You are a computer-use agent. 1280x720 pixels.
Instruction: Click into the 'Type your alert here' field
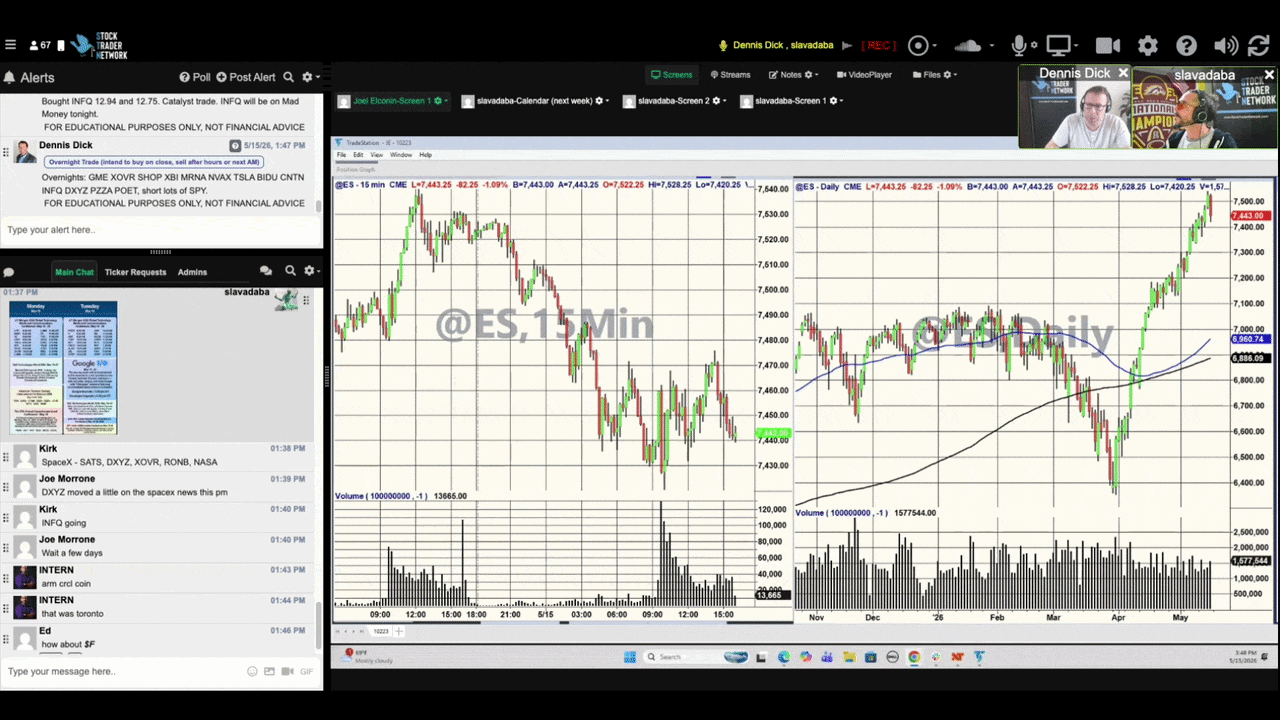coord(160,230)
